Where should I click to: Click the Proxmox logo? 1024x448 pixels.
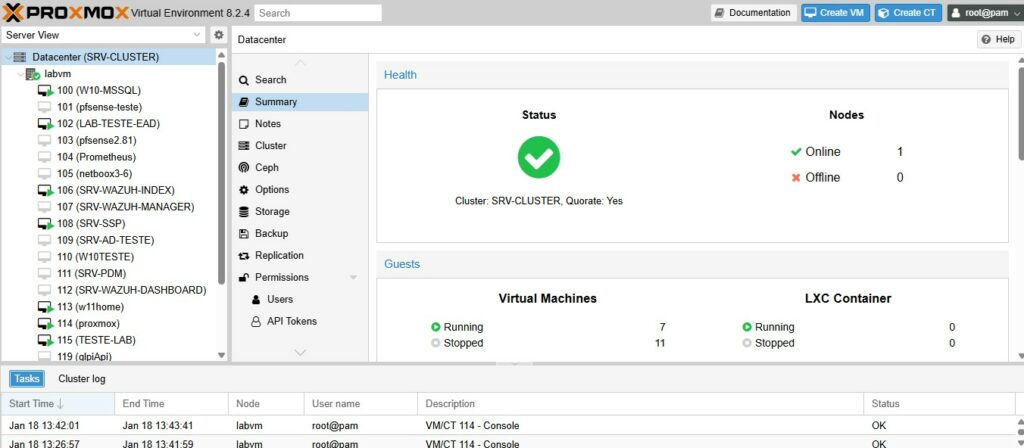[x=65, y=12]
